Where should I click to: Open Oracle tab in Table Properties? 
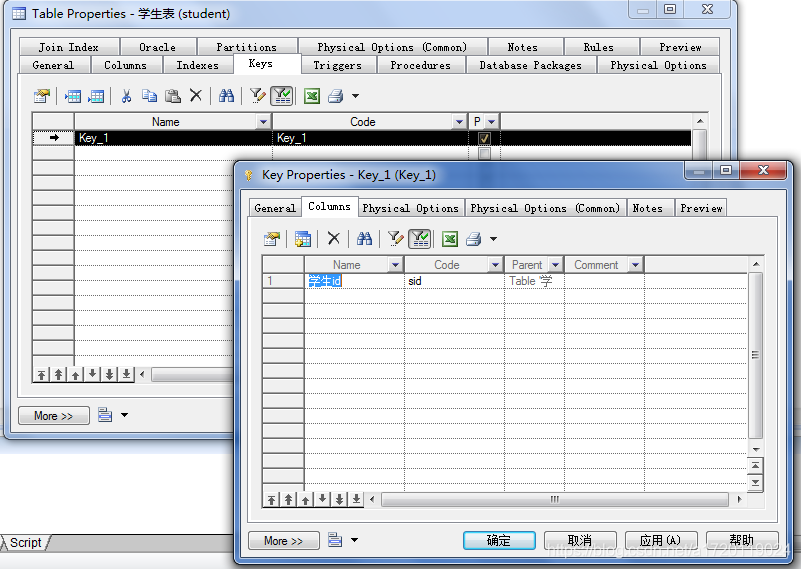157,47
